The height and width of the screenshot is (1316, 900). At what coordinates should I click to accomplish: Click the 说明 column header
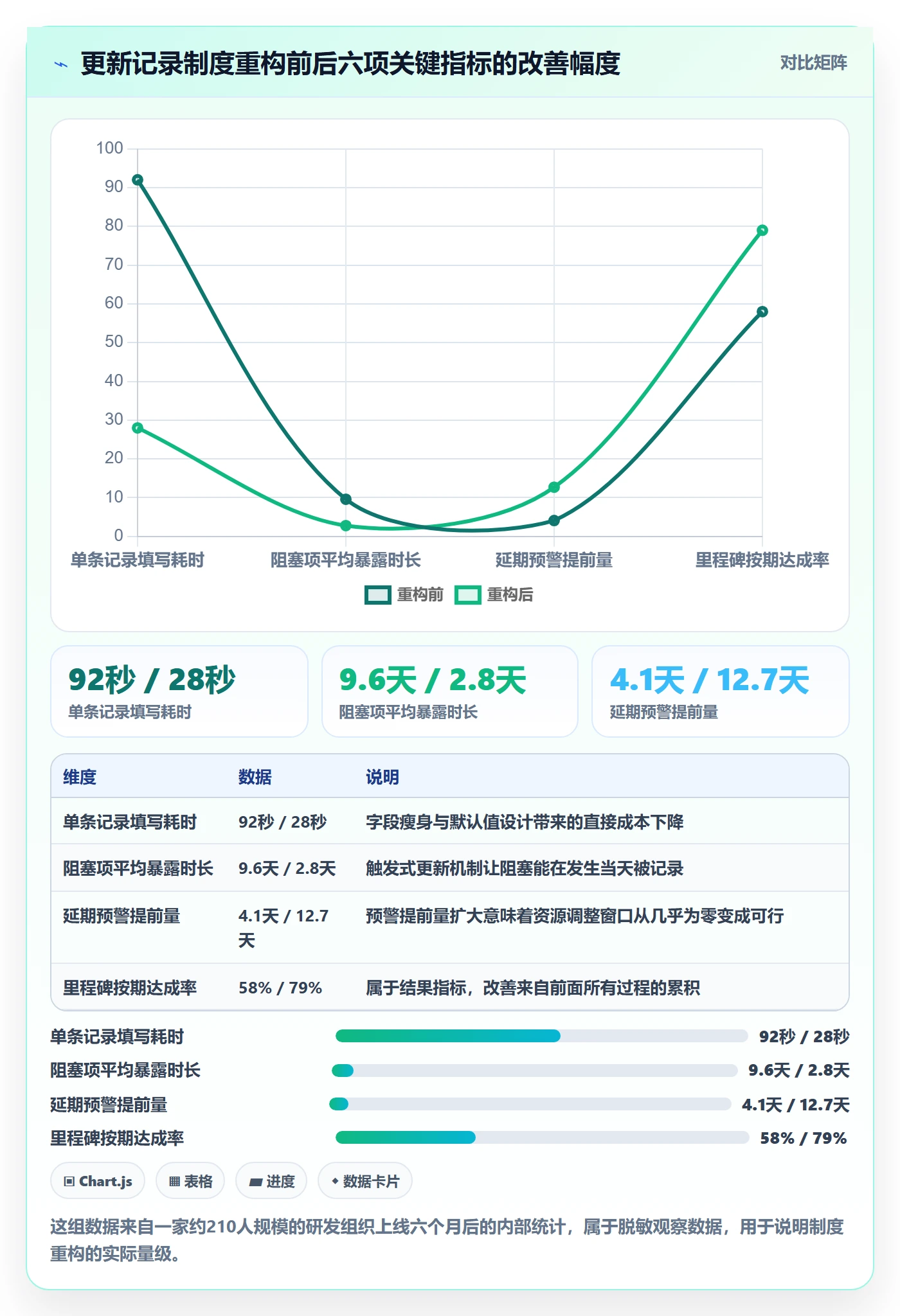pyautogui.click(x=382, y=777)
